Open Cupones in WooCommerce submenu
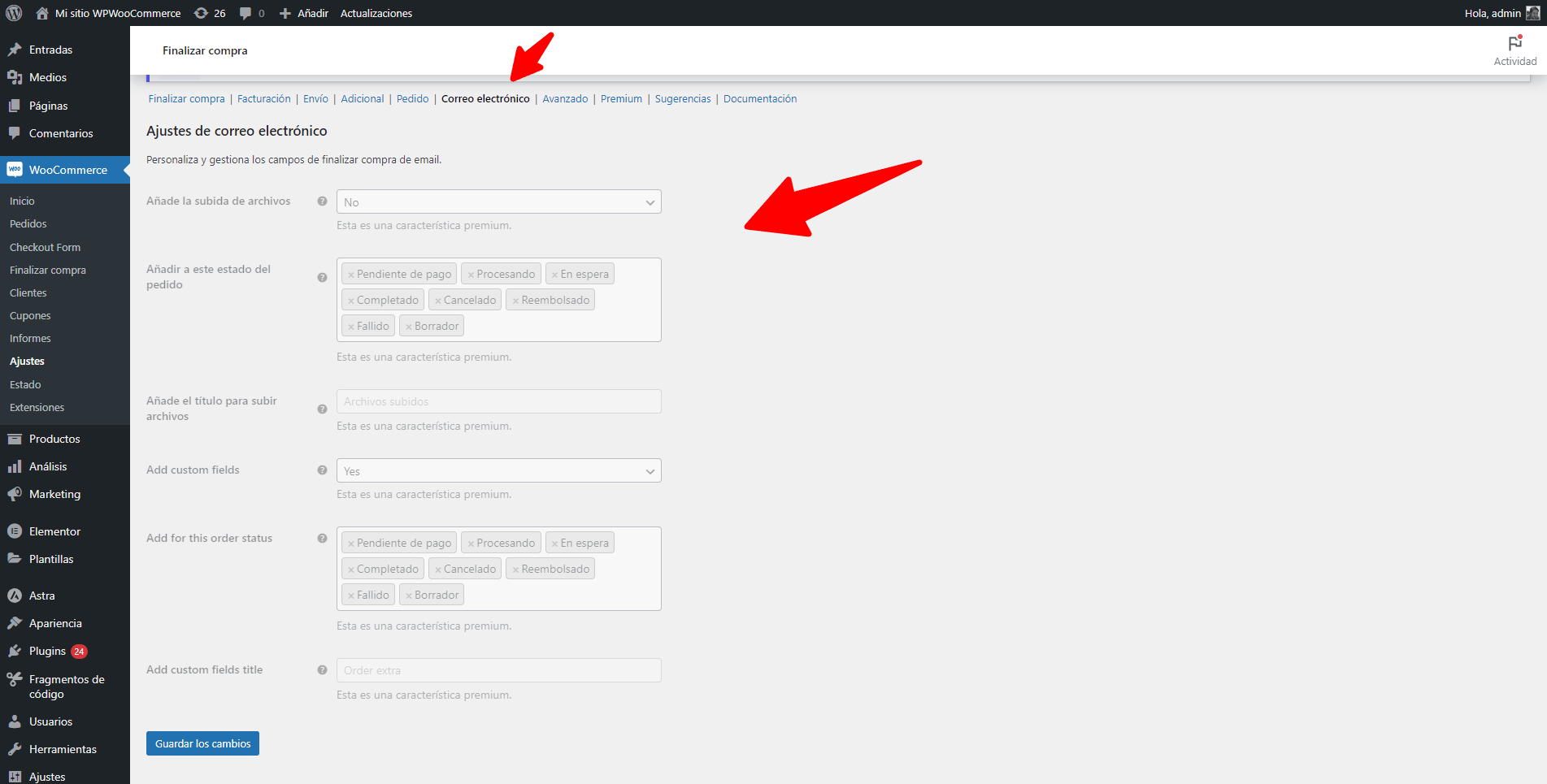Image resolution: width=1547 pixels, height=784 pixels. [x=30, y=315]
